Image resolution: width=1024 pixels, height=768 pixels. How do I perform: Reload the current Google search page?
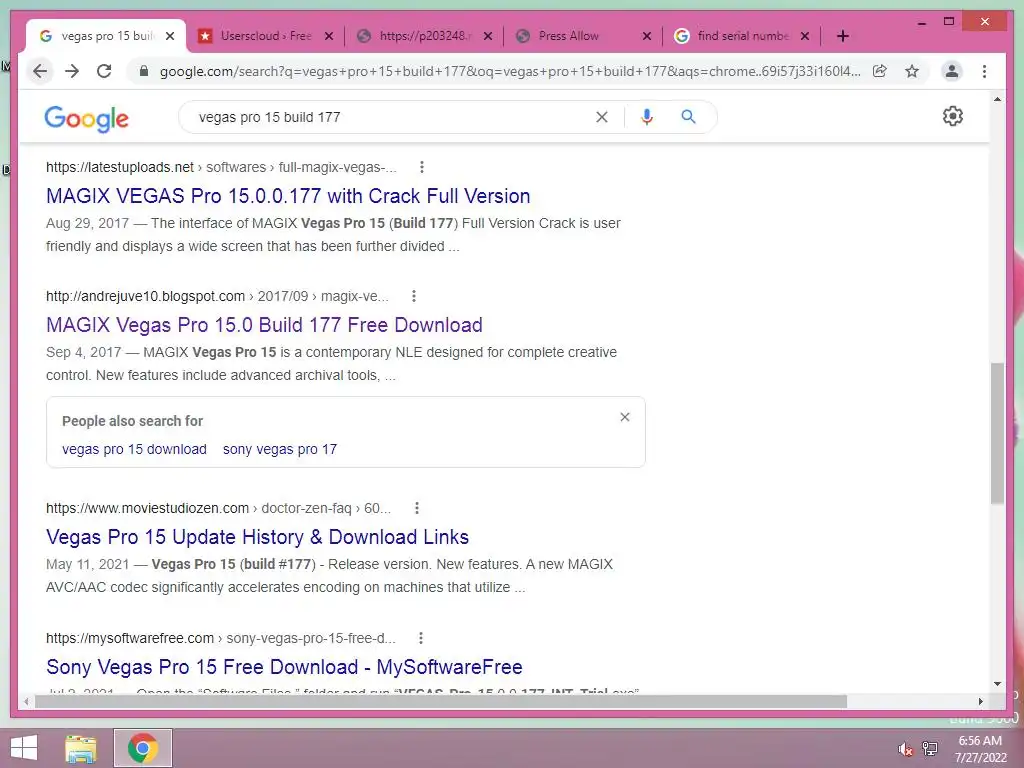(104, 71)
